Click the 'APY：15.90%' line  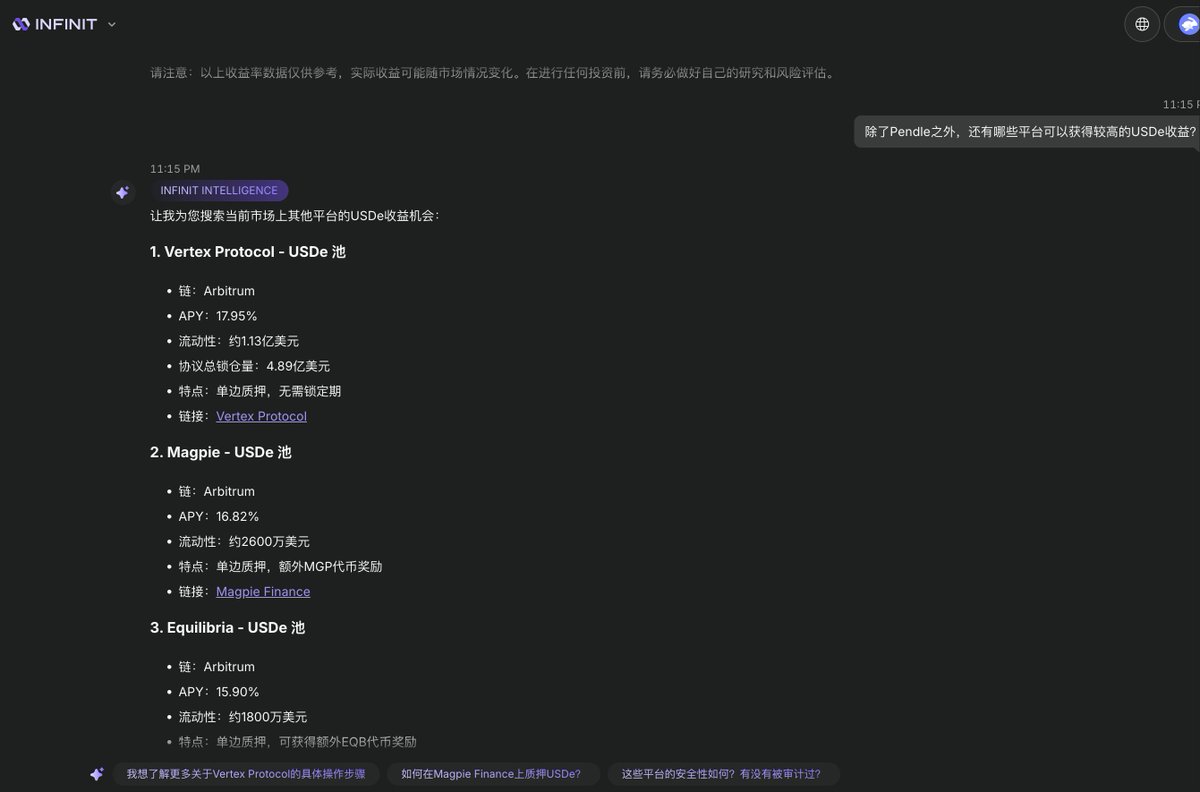219,692
